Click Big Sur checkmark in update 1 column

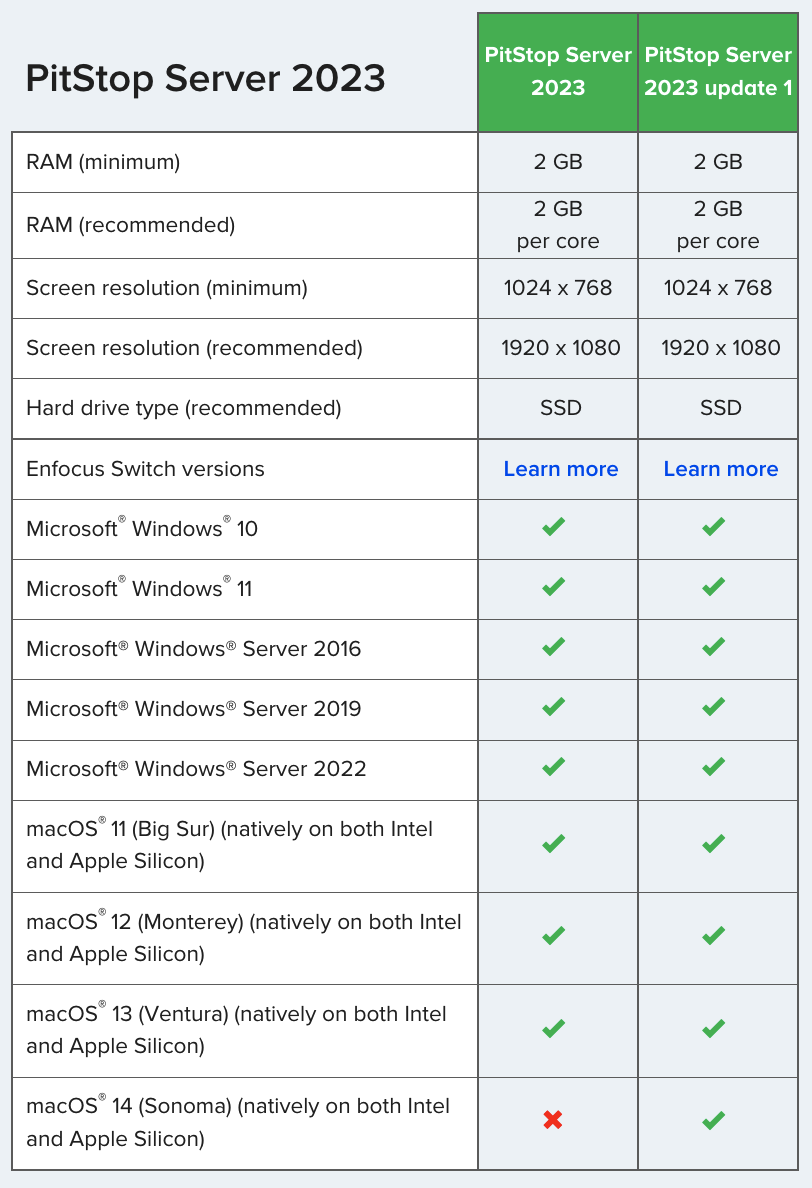714,843
